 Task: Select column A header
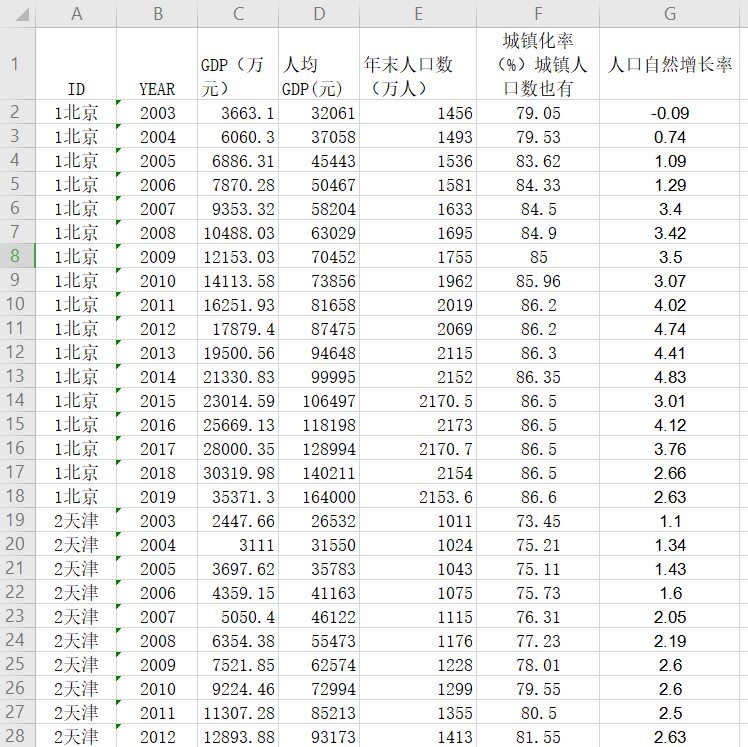point(76,13)
